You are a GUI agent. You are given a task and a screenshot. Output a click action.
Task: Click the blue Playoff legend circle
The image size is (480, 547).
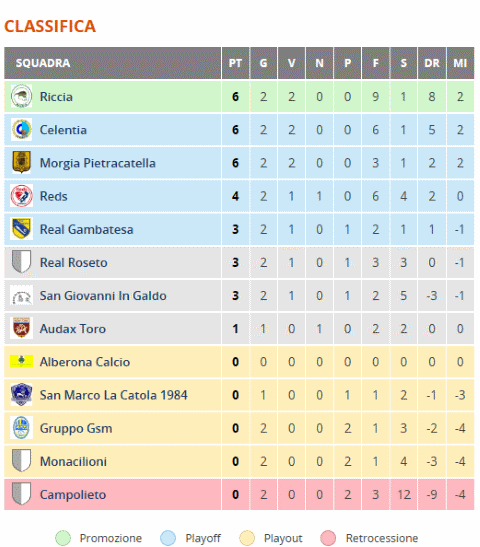tap(168, 538)
